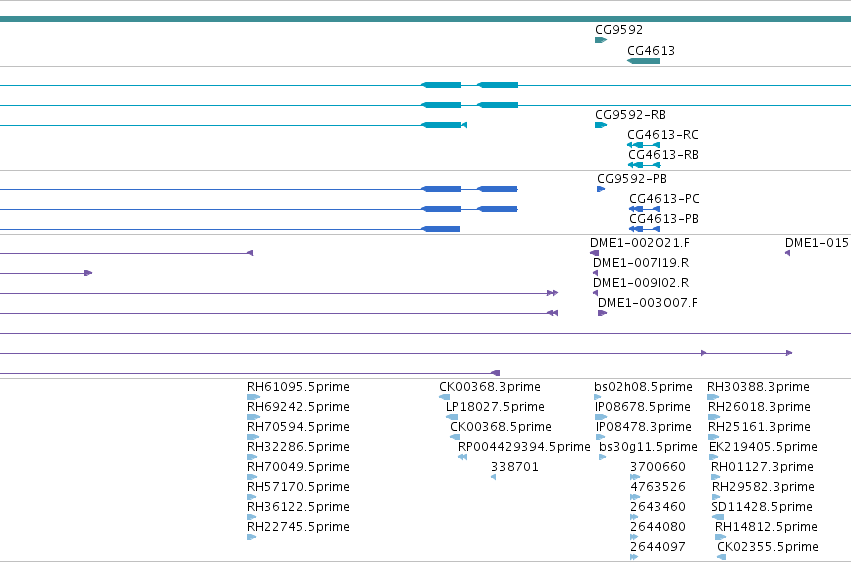851x562 pixels.
Task: Select EST EK219405.5prime
Action: [x=714, y=457]
